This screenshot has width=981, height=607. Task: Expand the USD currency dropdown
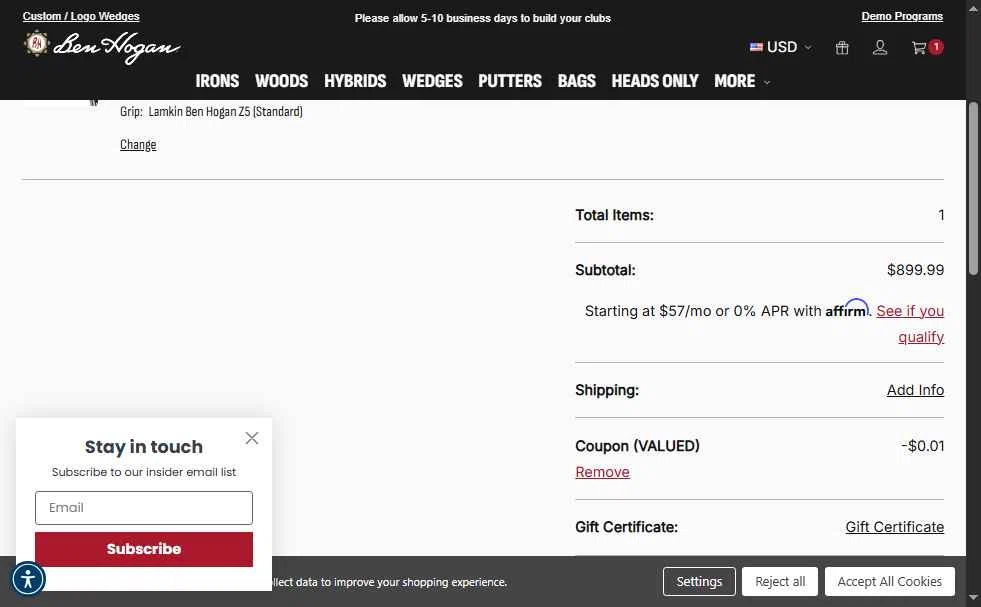pos(781,47)
